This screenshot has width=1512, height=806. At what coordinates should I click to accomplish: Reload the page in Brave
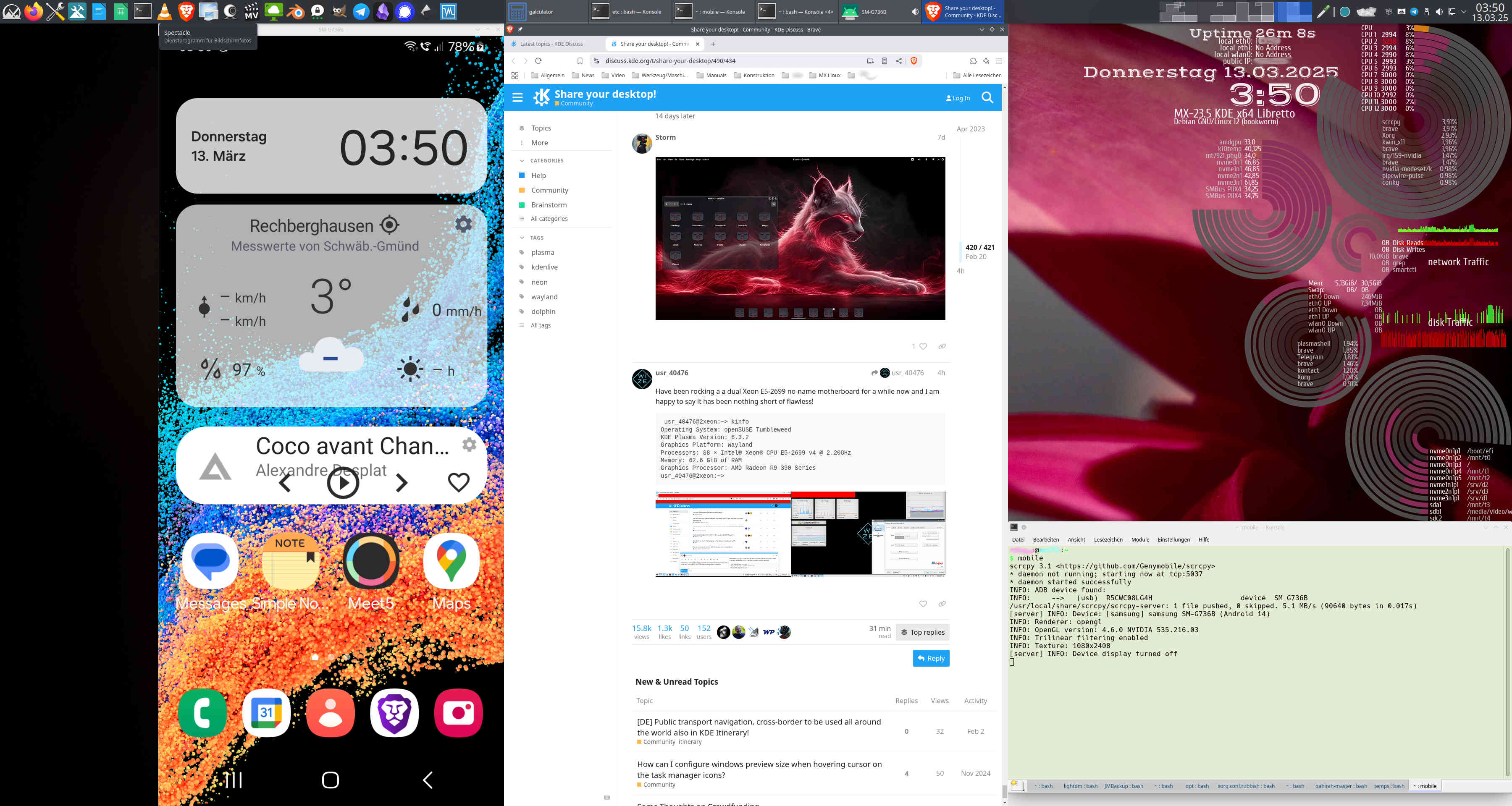coord(538,60)
